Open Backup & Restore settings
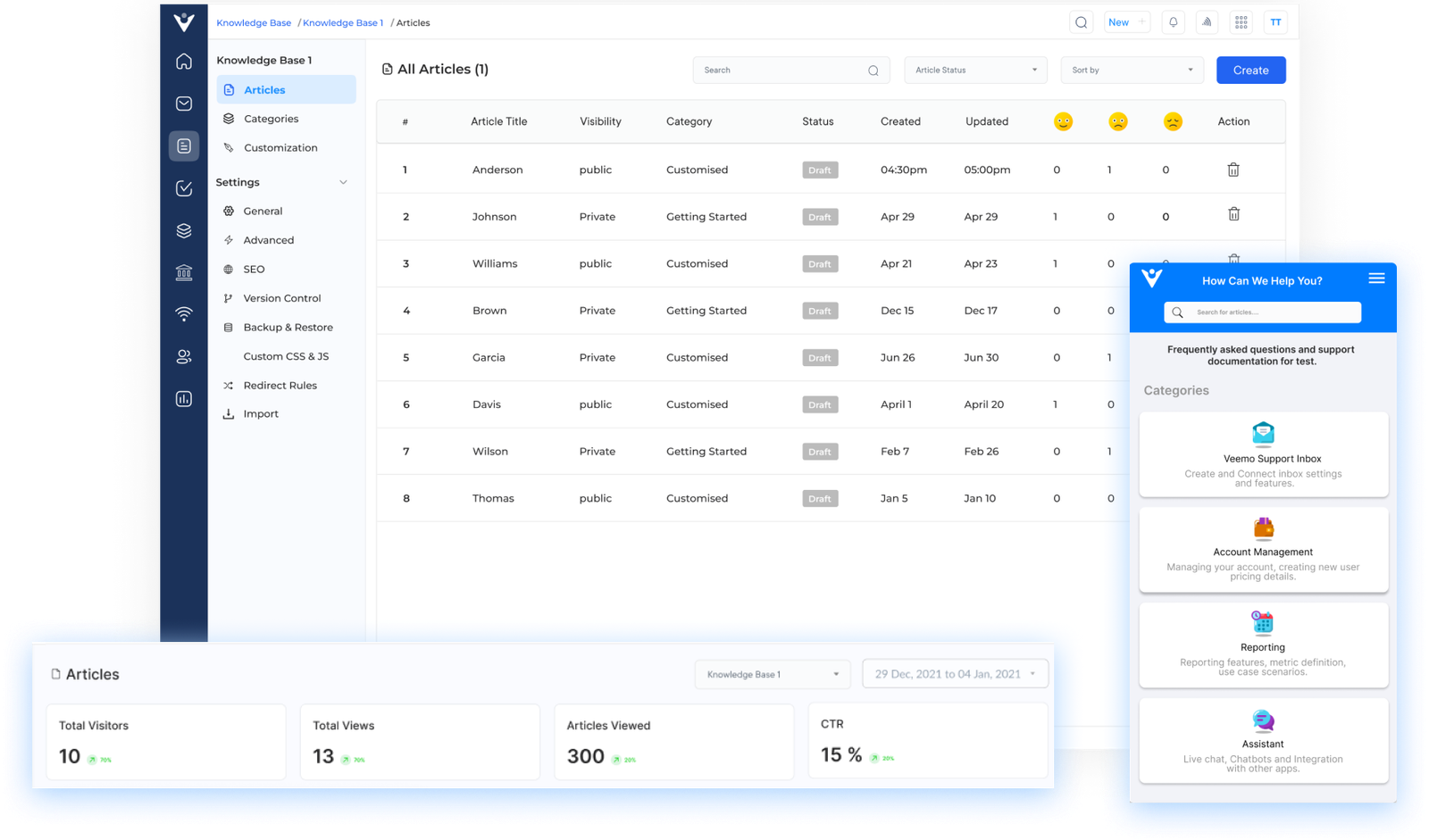Screen dimensions: 1429x840 point(288,328)
